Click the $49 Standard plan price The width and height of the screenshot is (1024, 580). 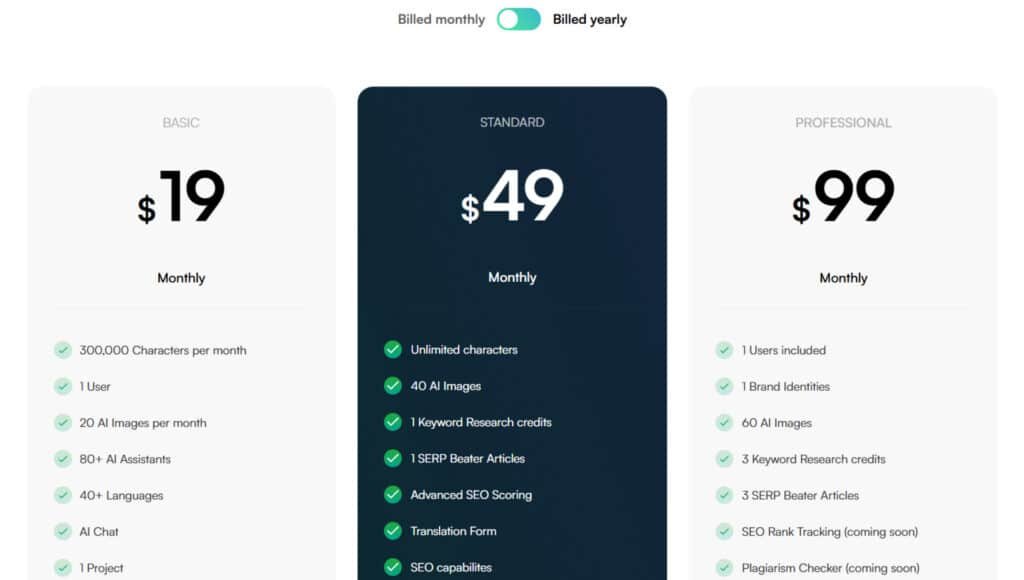point(512,197)
